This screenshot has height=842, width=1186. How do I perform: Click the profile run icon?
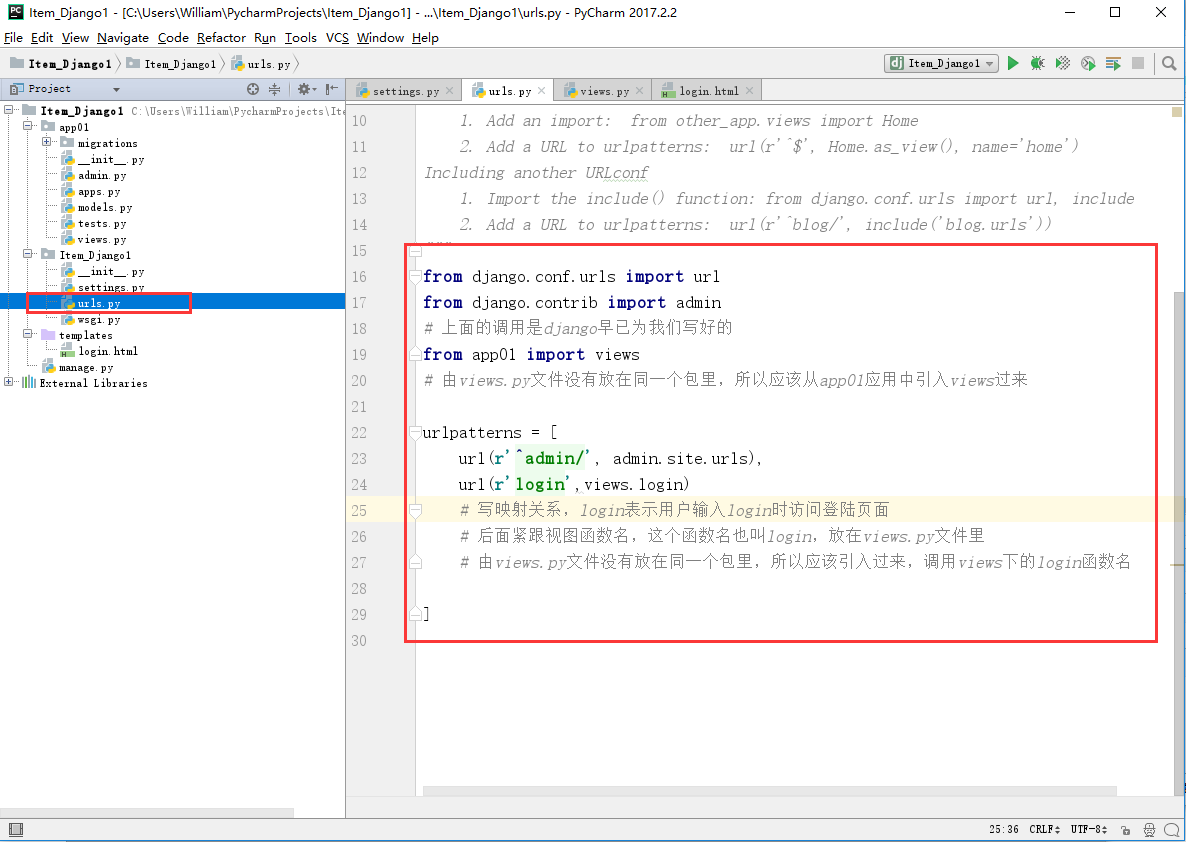pyautogui.click(x=1088, y=64)
